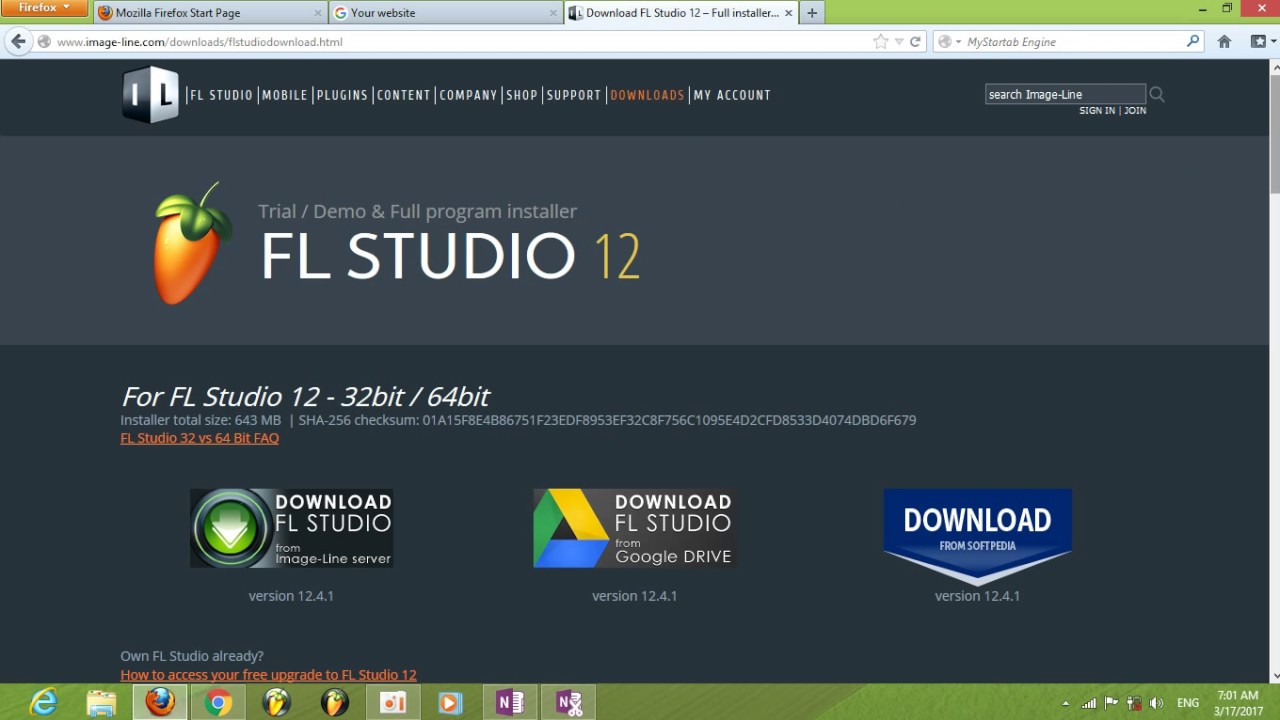Image resolution: width=1280 pixels, height=720 pixels.
Task: Click the magnifier in MyStartab search box
Action: (1193, 42)
